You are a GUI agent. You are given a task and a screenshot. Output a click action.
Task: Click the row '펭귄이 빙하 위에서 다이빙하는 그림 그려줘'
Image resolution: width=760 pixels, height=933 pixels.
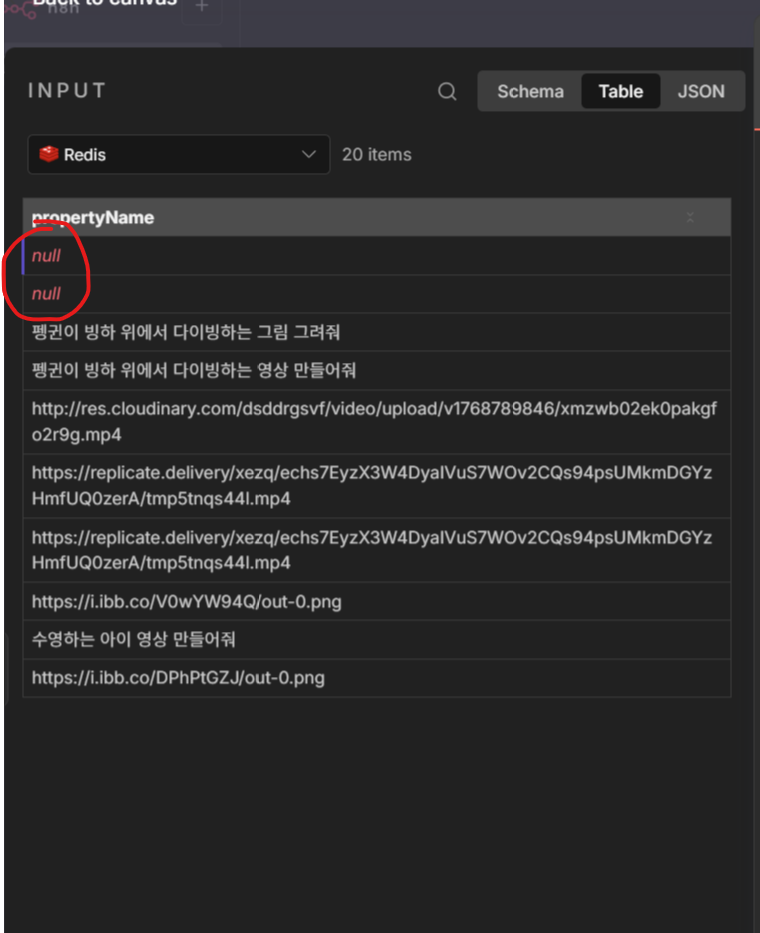pos(377,332)
